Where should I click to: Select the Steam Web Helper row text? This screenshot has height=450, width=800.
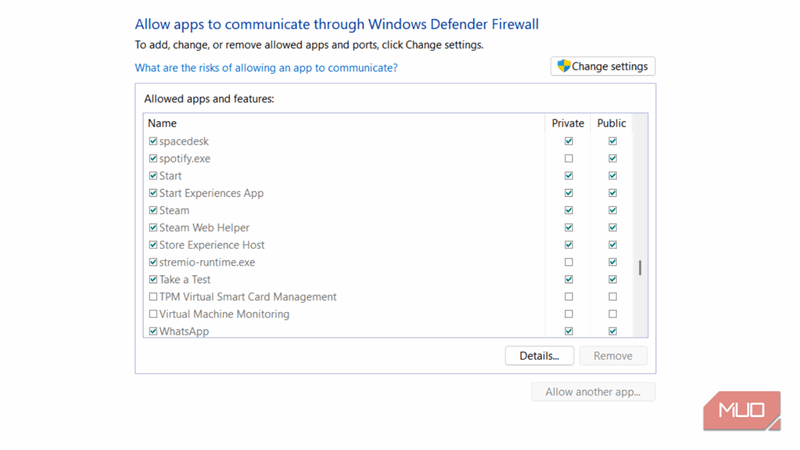point(204,228)
